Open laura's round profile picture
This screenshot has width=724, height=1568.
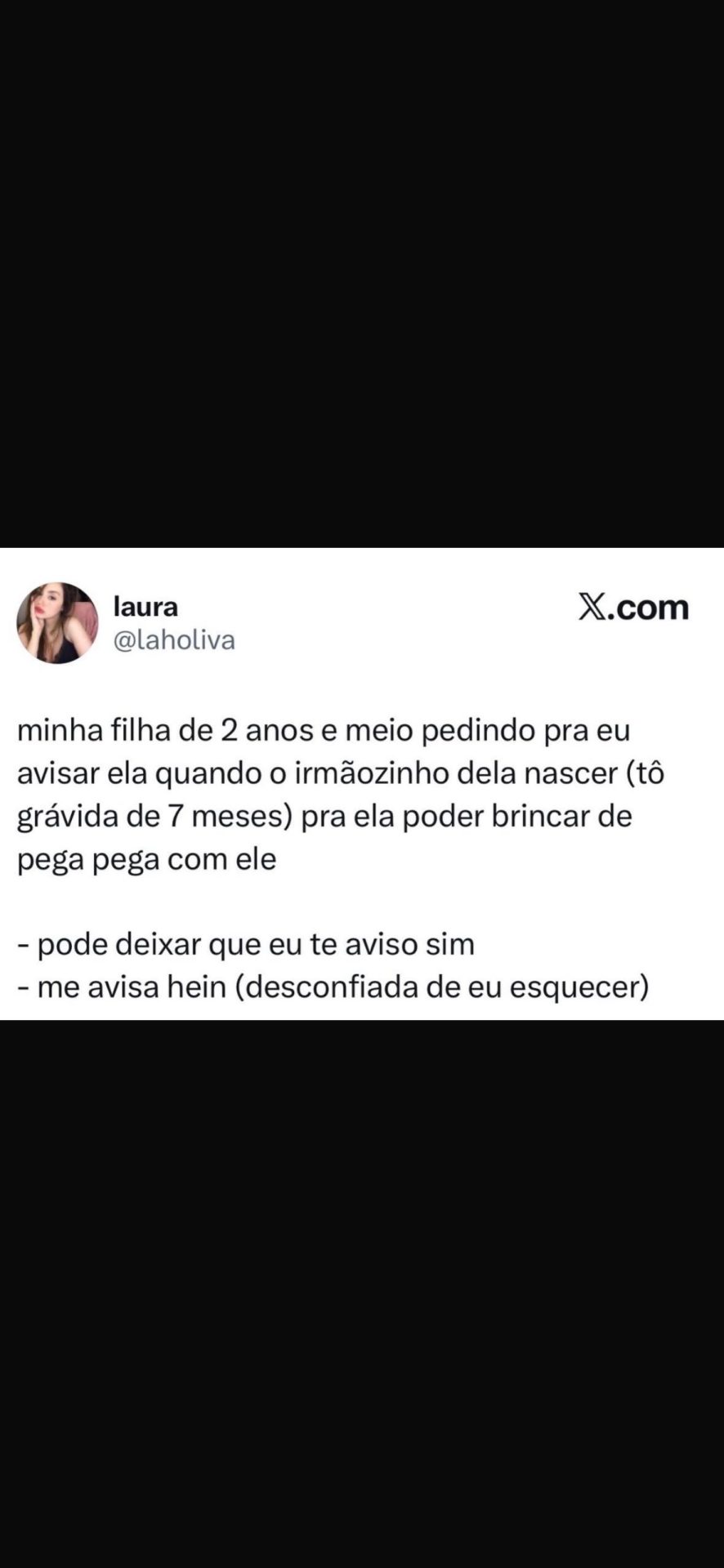57,623
